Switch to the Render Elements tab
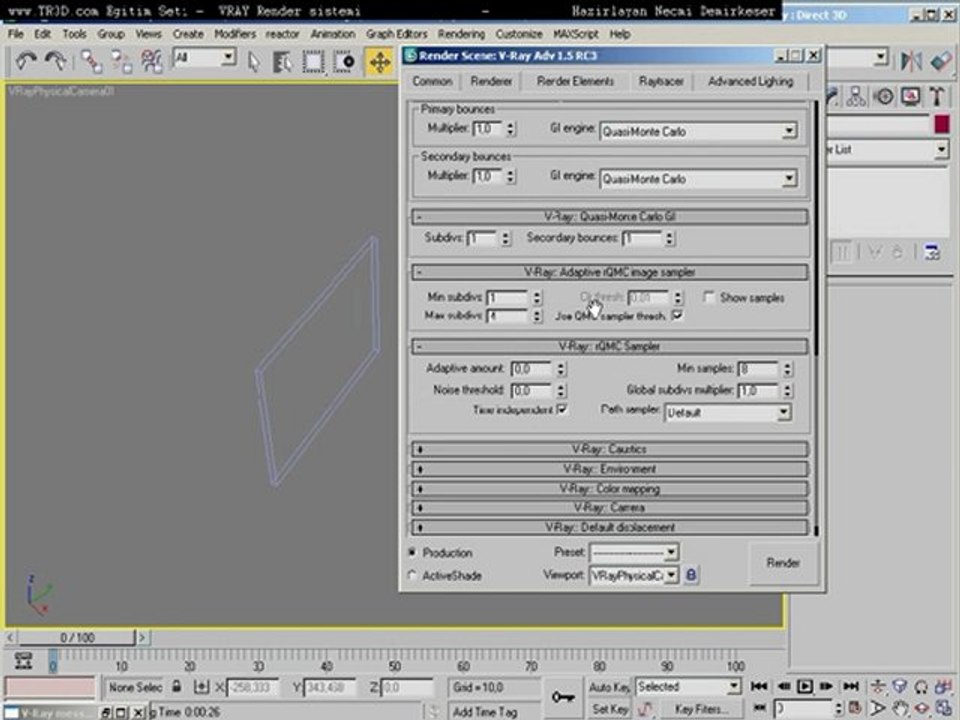 click(575, 81)
